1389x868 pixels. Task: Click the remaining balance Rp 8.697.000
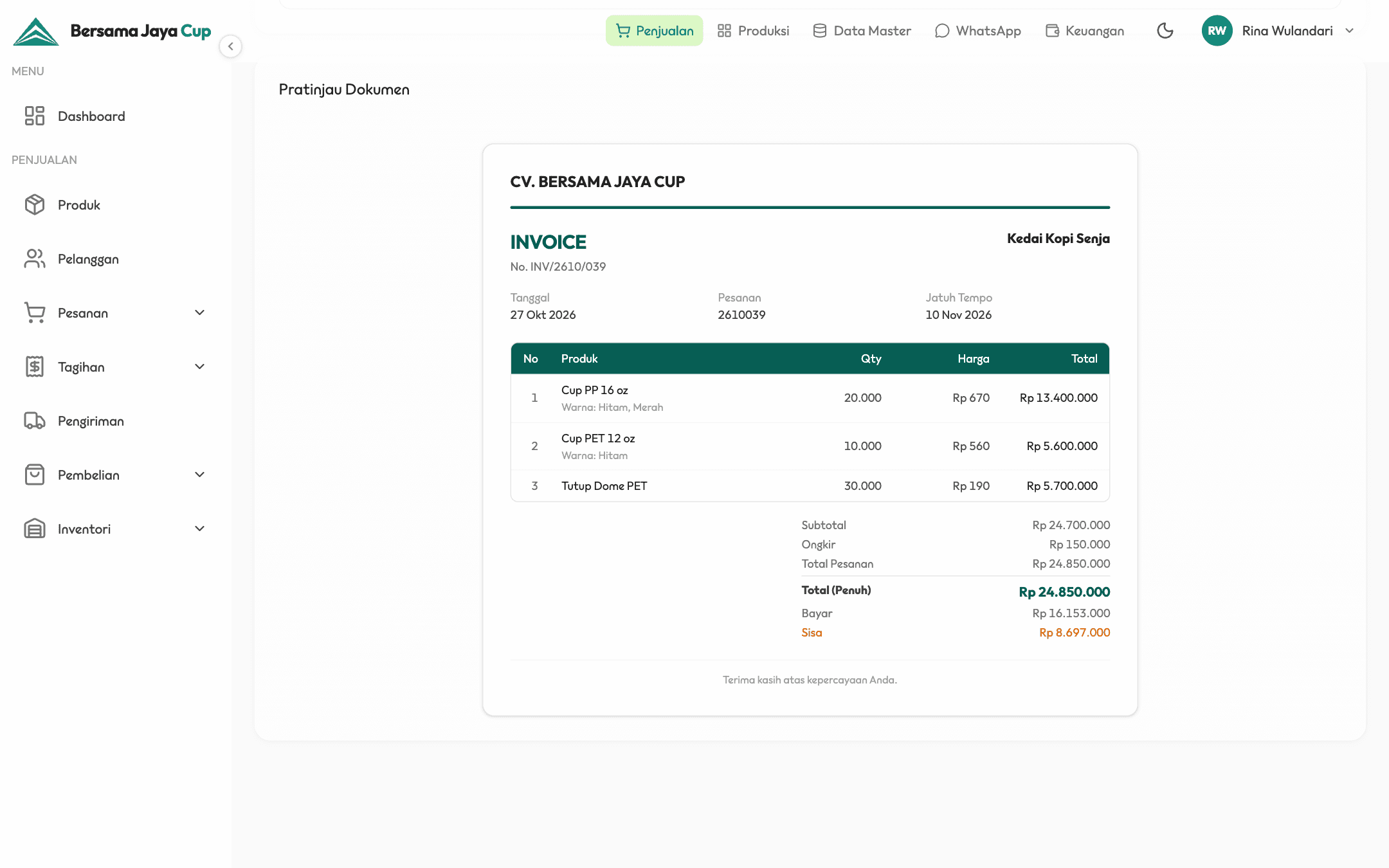tap(1075, 633)
